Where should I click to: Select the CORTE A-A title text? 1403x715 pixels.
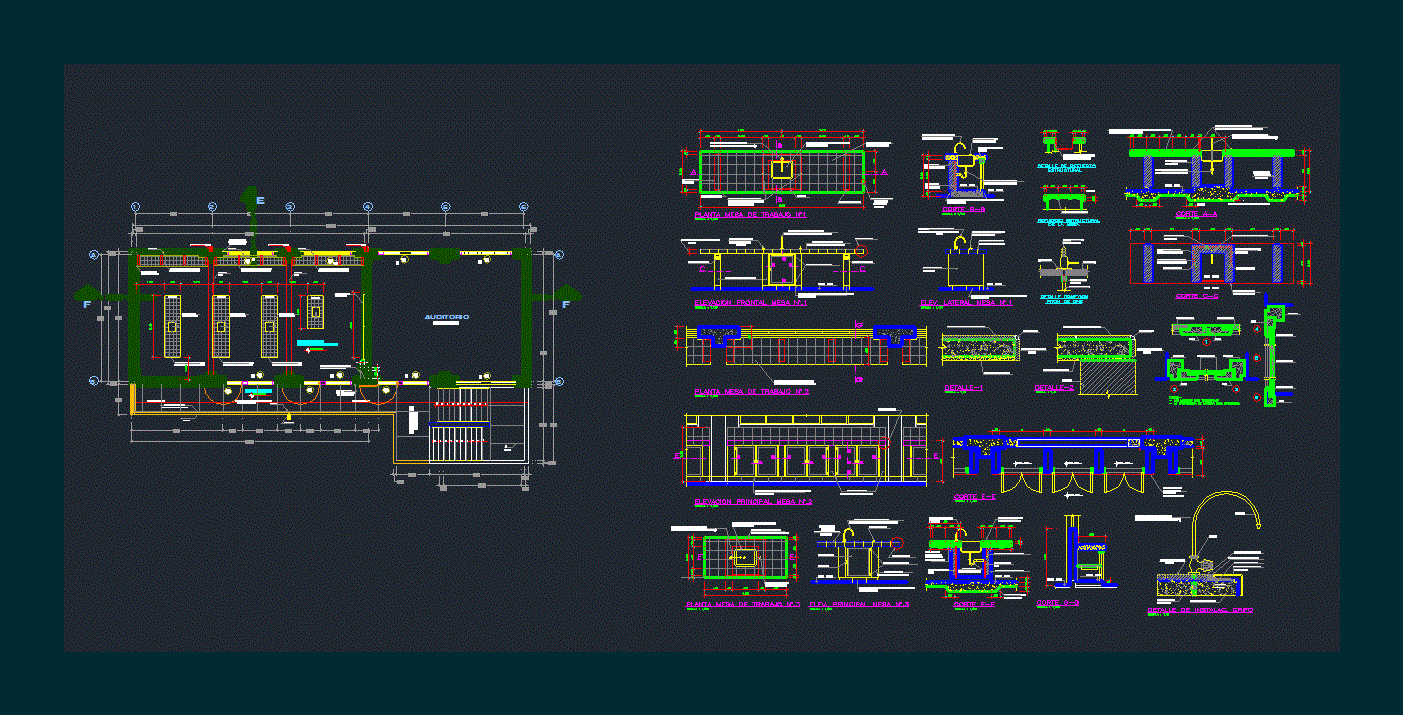1199,214
